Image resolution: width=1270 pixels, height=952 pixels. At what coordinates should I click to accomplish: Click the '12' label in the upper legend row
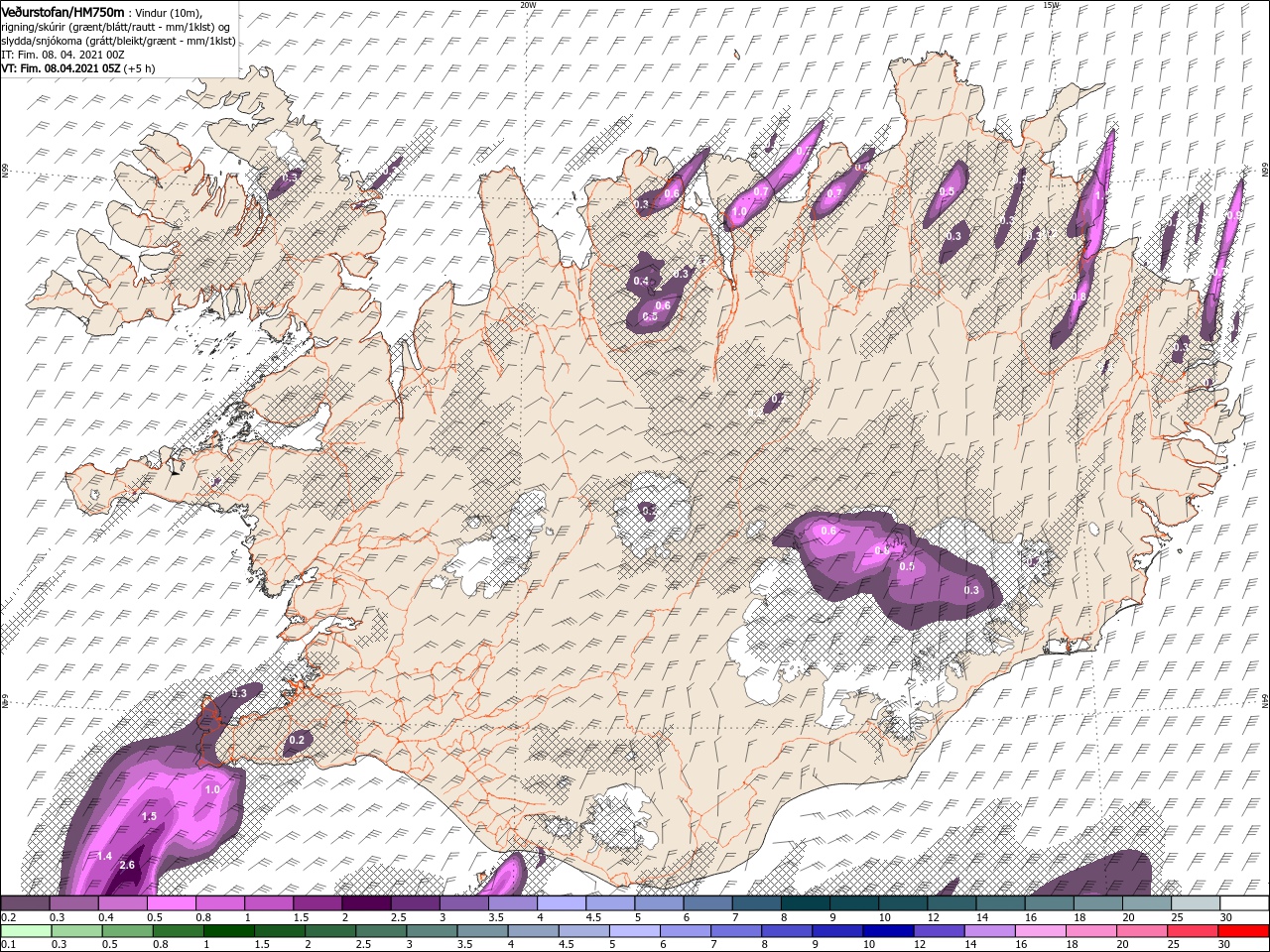click(x=933, y=917)
